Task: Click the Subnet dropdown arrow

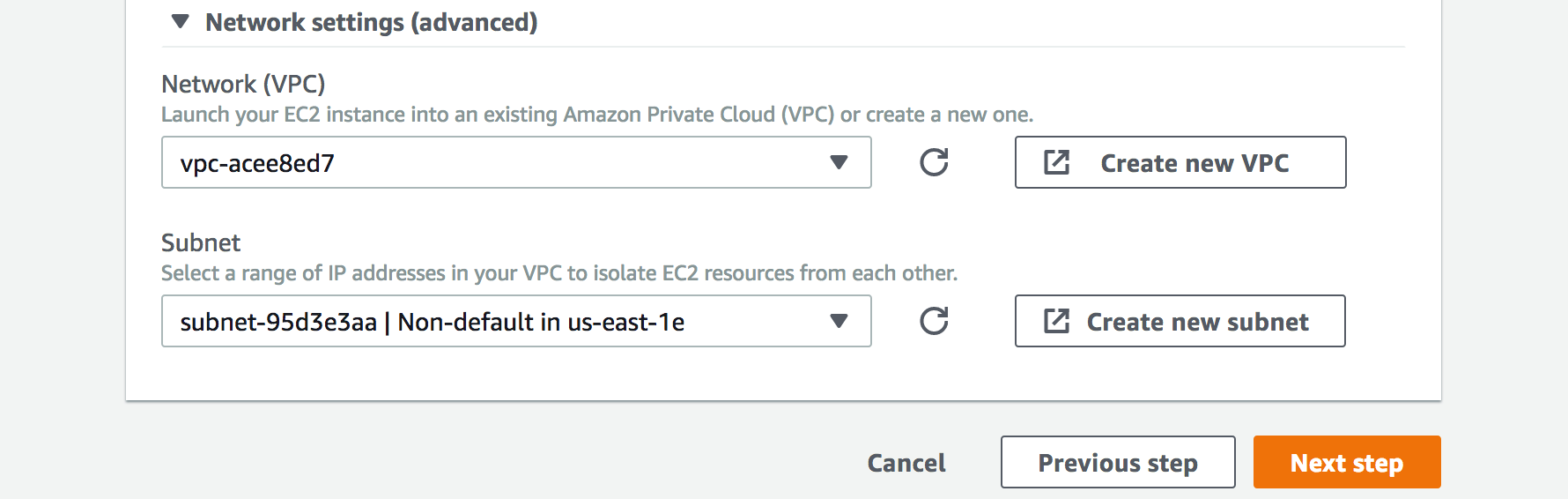Action: (x=839, y=322)
